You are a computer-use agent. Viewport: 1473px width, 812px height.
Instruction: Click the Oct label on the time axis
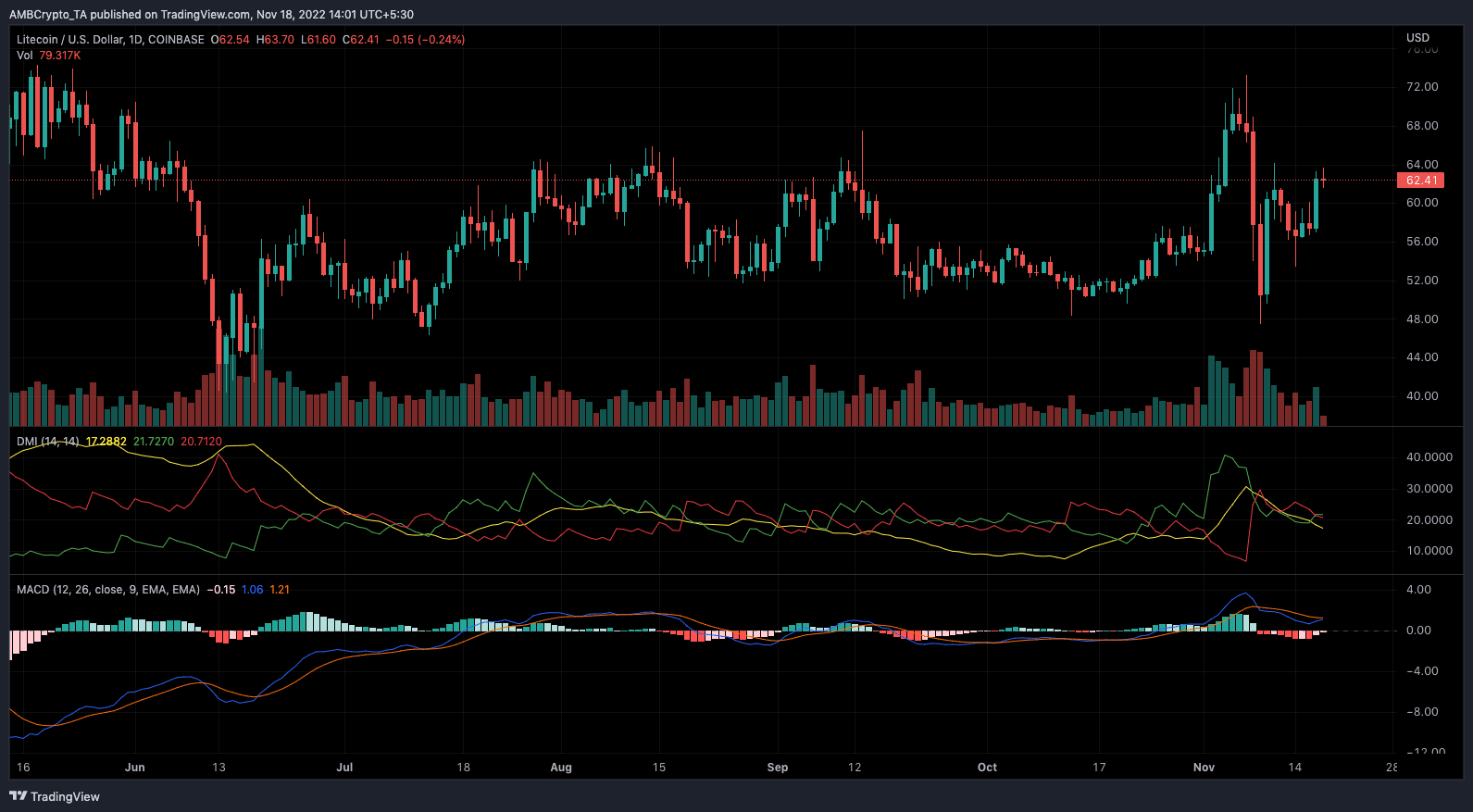point(988,768)
